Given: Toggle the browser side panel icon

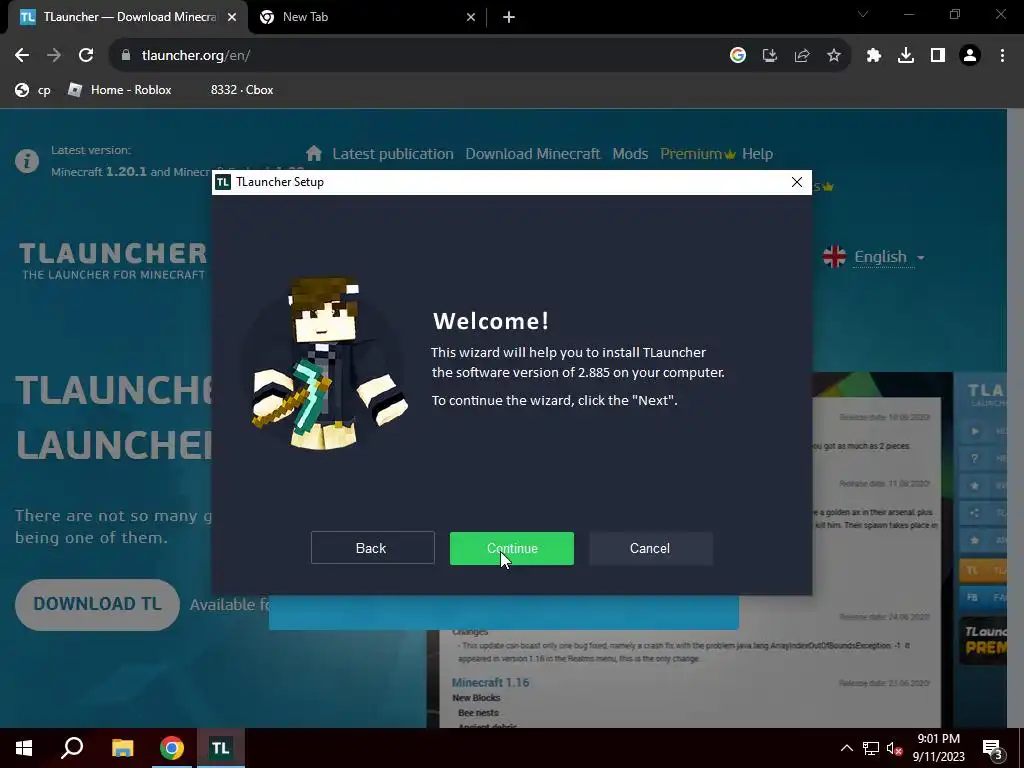Looking at the screenshot, I should click(x=938, y=56).
